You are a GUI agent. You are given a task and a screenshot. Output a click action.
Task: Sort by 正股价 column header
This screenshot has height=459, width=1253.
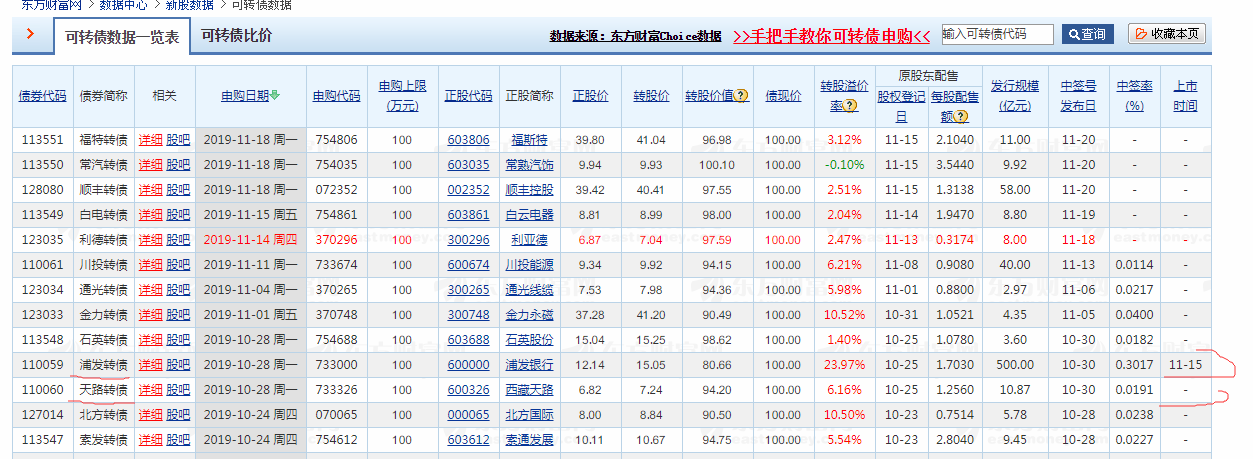pos(590,96)
